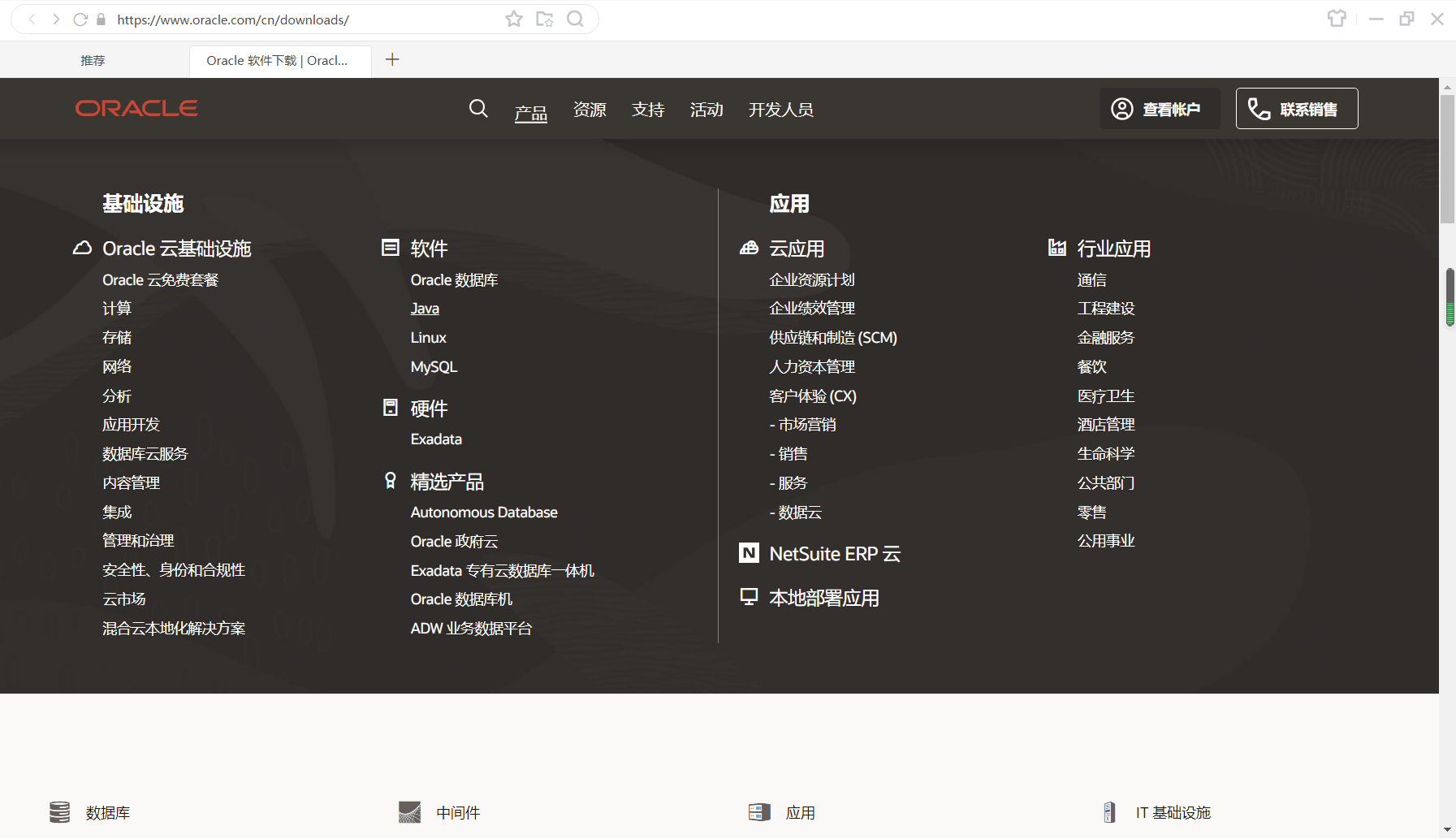Click the application icon beside 应用
This screenshot has height=839, width=1456.
759,812
